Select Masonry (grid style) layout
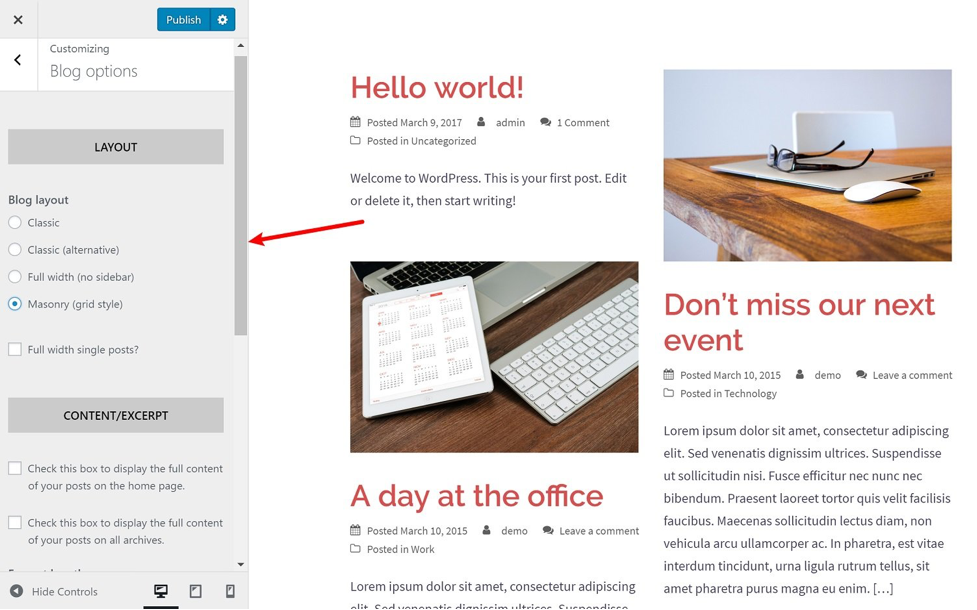This screenshot has height=610, width=977. point(15,304)
